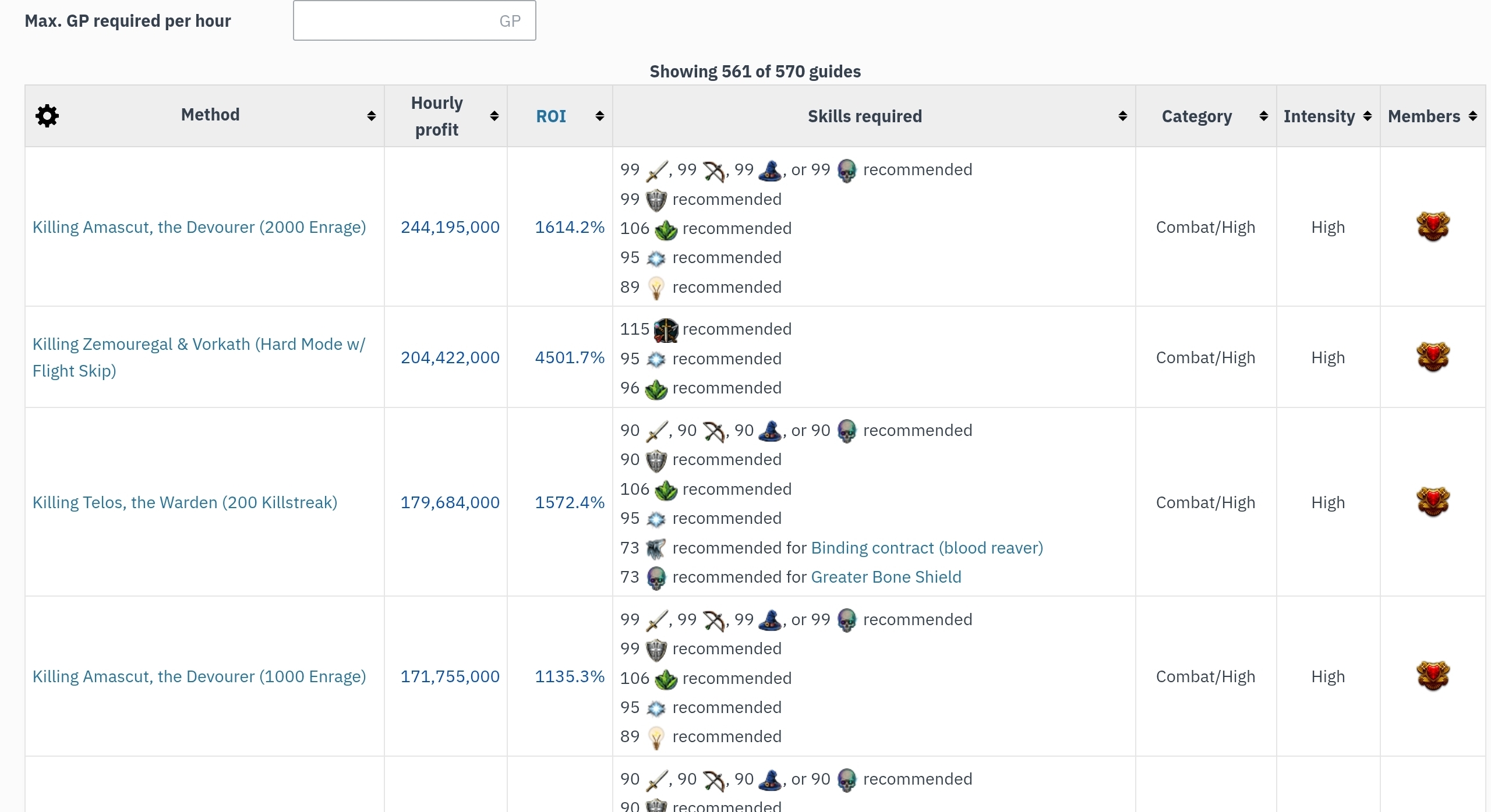Click Necromancy skull icon beside Greater Bone Shield
Image resolution: width=1491 pixels, height=812 pixels.
pos(656,578)
